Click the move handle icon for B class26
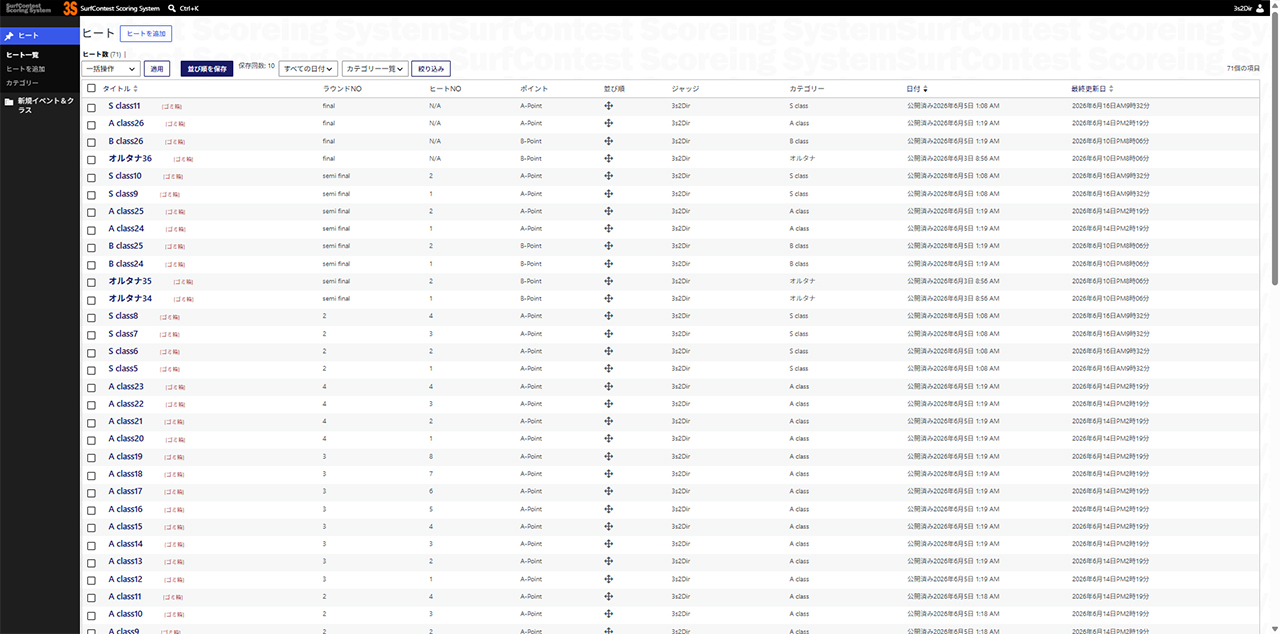1280x634 pixels. (x=608, y=141)
